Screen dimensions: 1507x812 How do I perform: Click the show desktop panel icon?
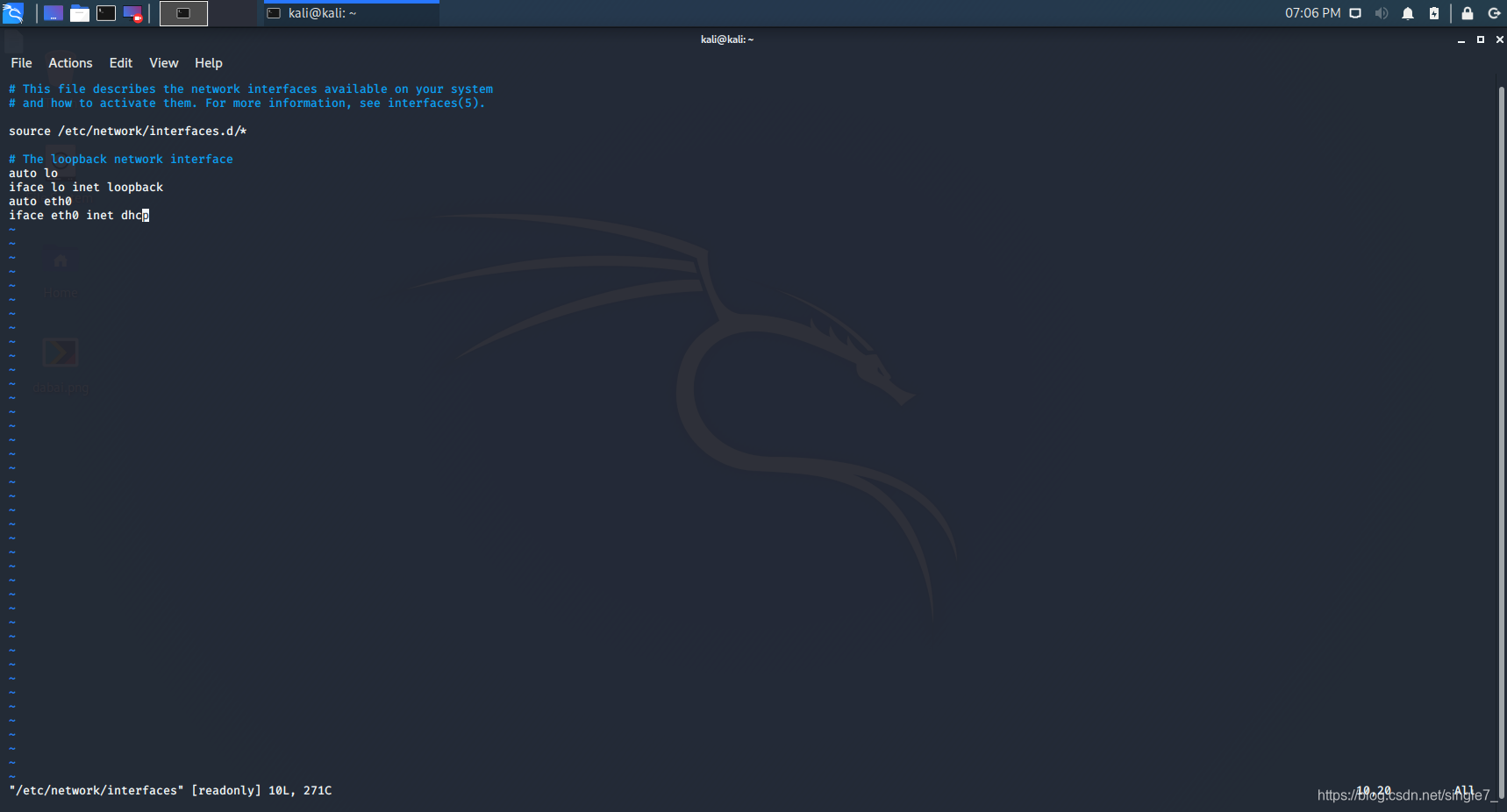54,13
